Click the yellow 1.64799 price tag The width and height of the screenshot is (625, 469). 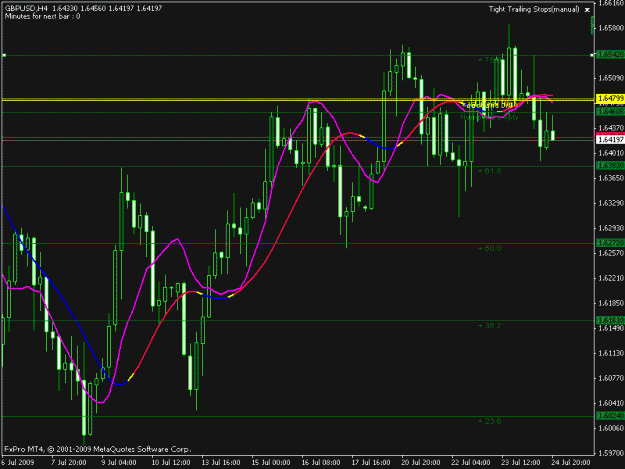[610, 98]
